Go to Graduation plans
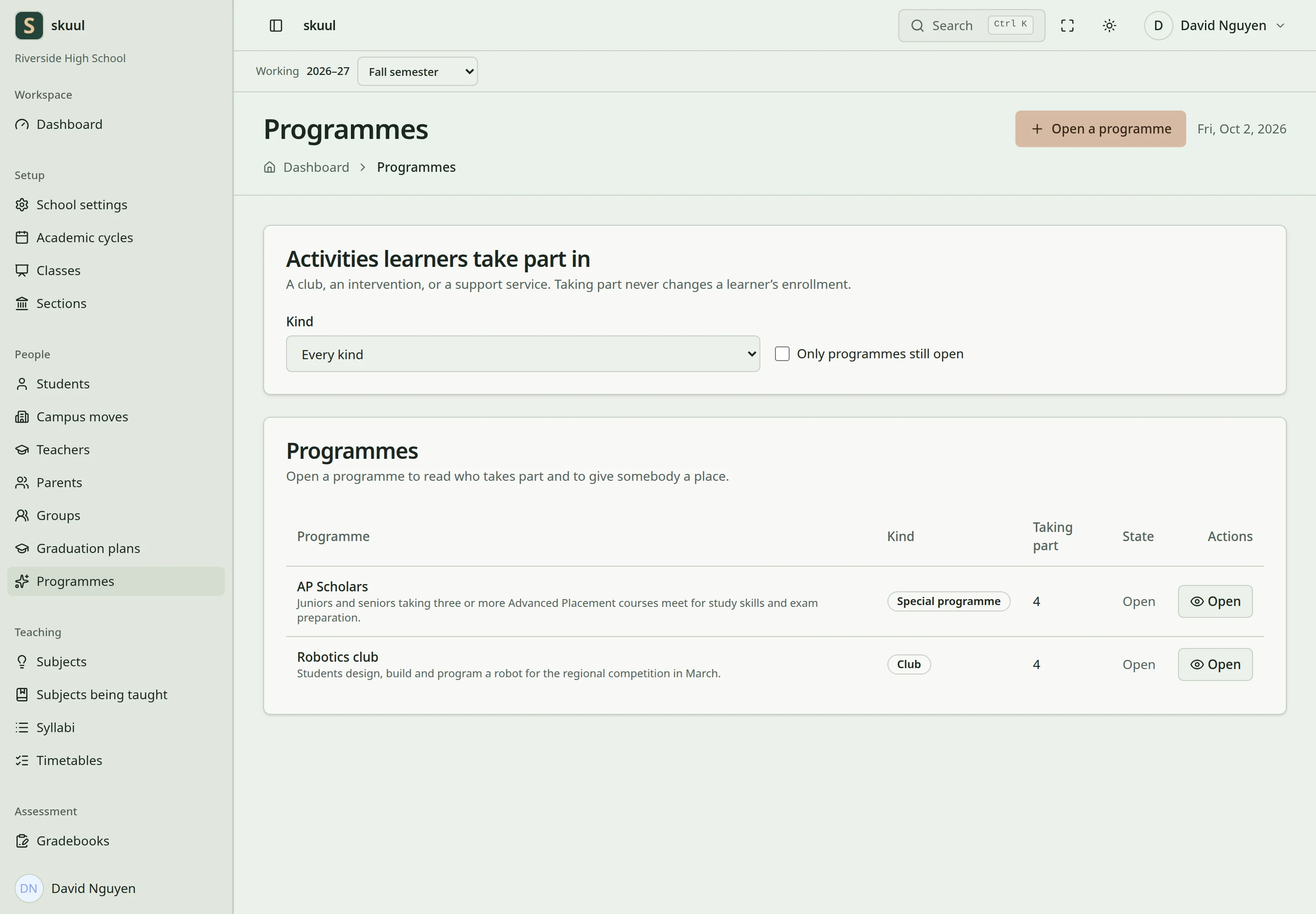Screen dimensions: 1316x914 coord(116,549)
